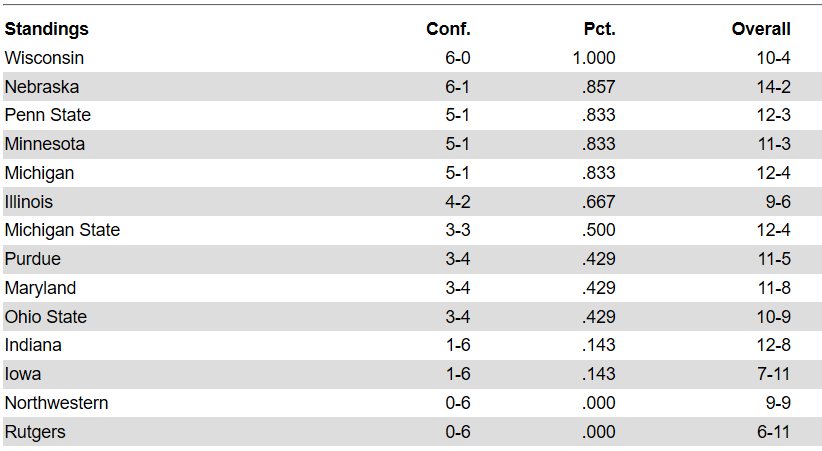
Task: Select the Maryland team name
Action: coord(40,287)
